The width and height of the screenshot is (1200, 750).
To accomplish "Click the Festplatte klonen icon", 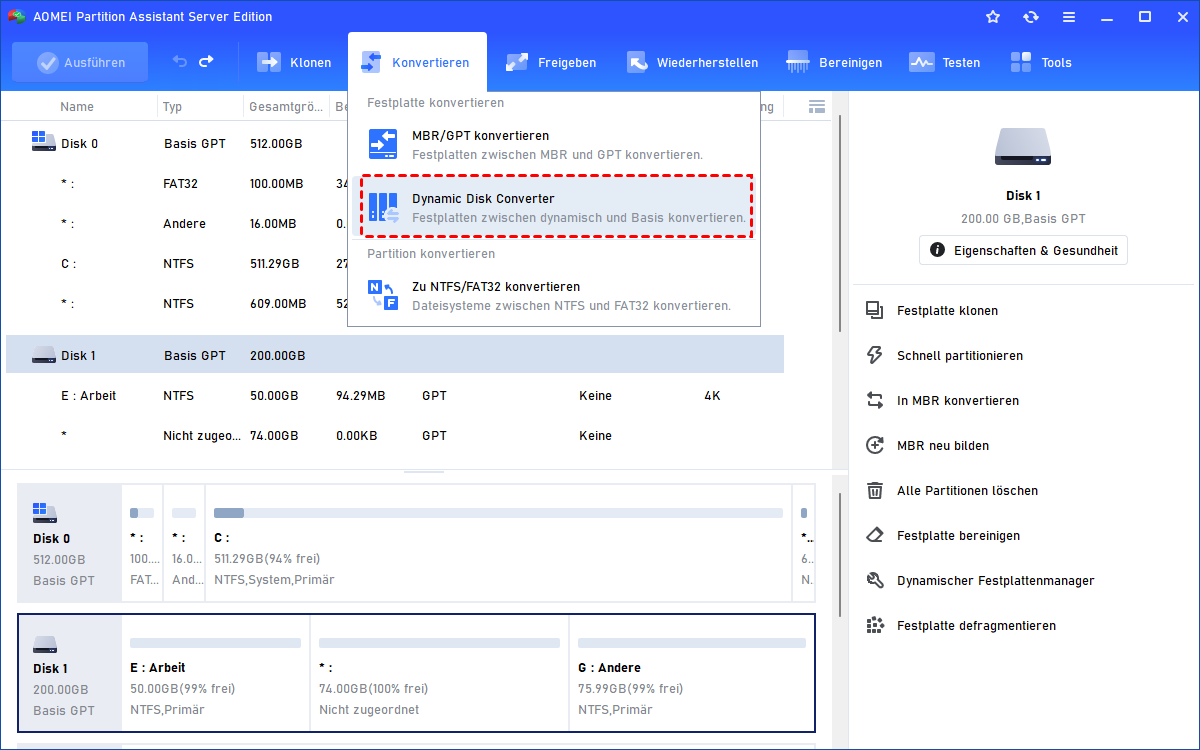I will (x=875, y=311).
